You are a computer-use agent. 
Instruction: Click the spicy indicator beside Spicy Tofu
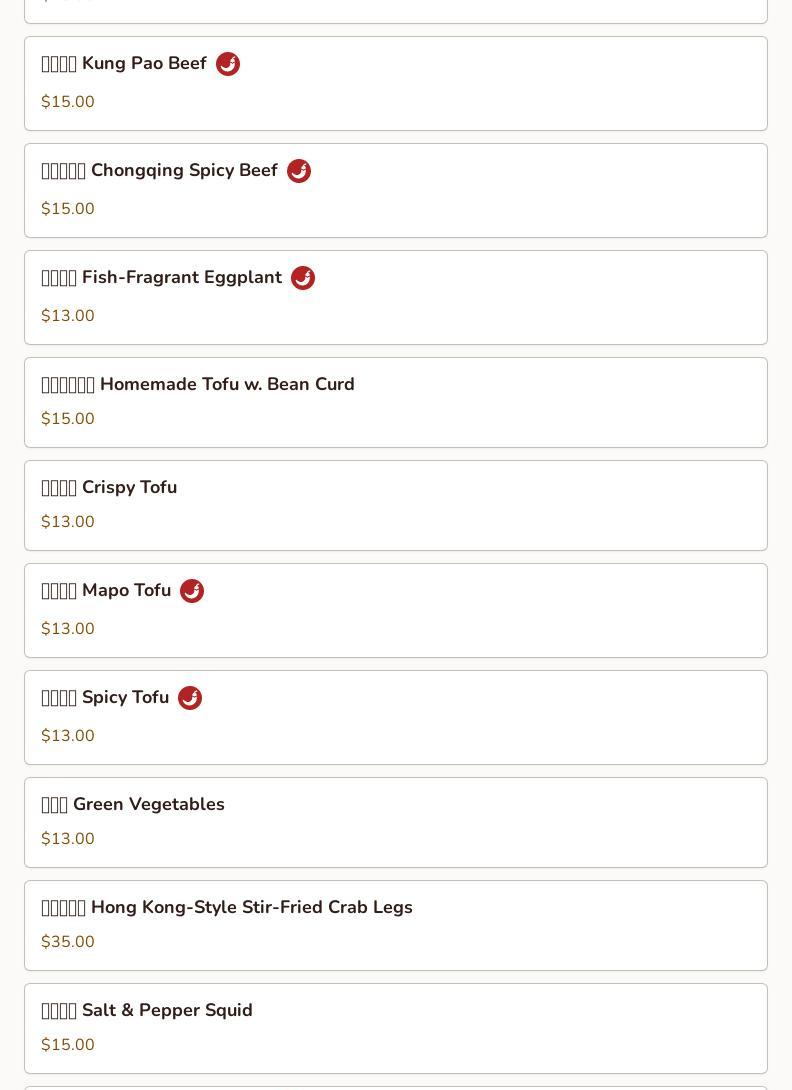tap(190, 698)
